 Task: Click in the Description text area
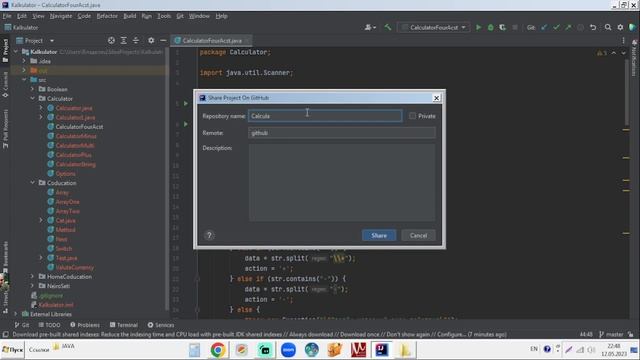(x=342, y=182)
